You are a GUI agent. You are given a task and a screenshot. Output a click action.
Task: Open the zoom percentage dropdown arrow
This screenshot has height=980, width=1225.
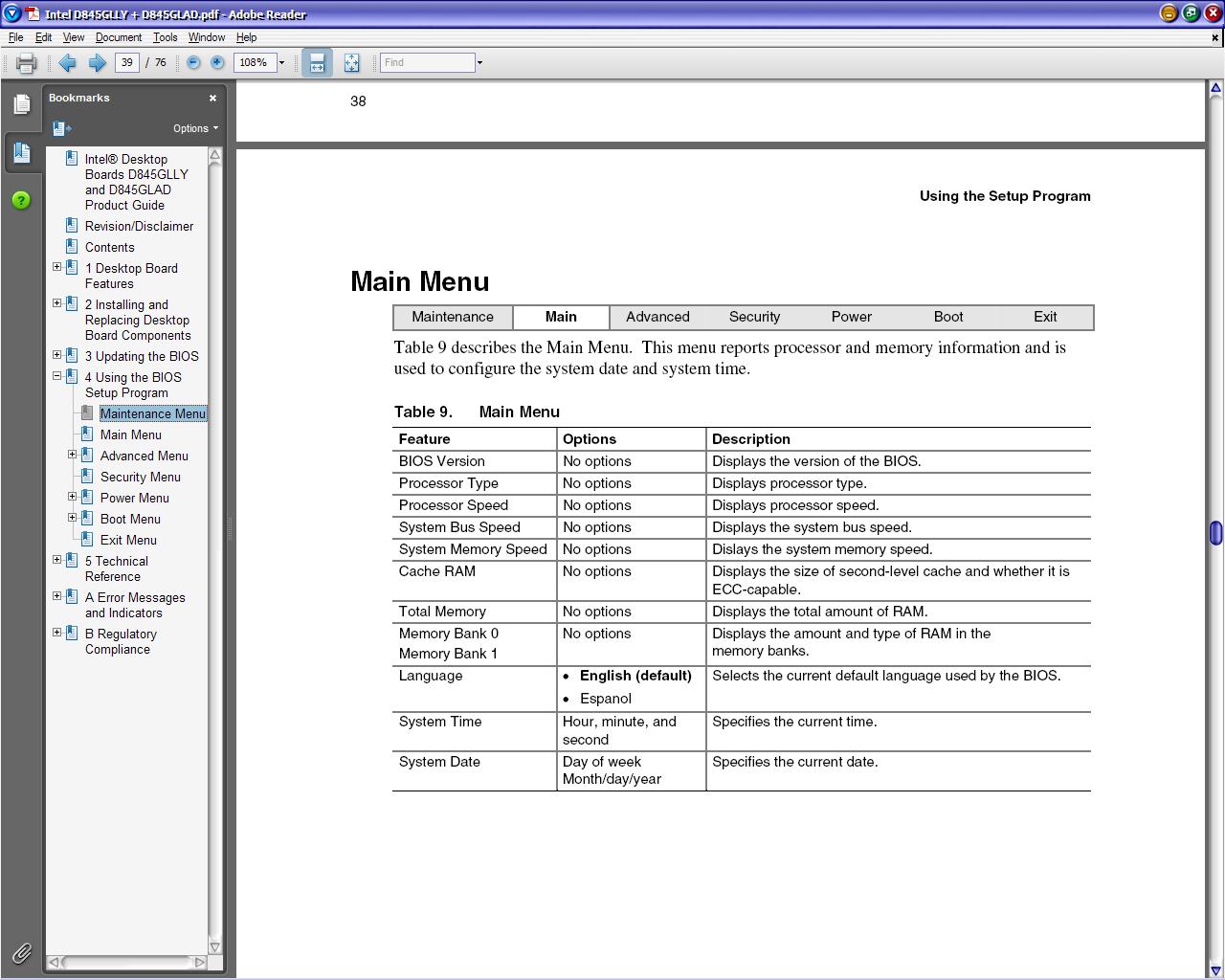point(281,63)
